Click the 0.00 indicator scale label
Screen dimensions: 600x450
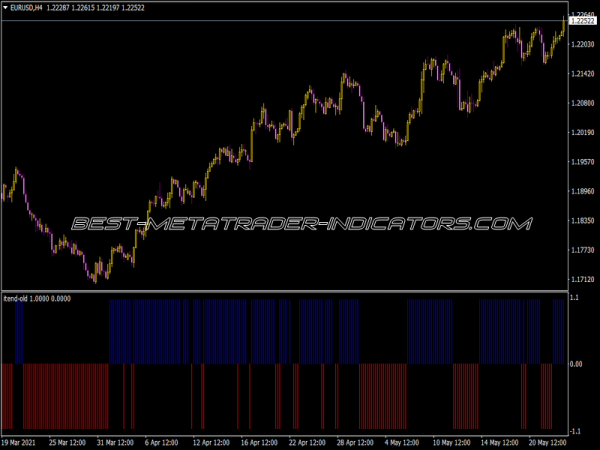pos(576,364)
